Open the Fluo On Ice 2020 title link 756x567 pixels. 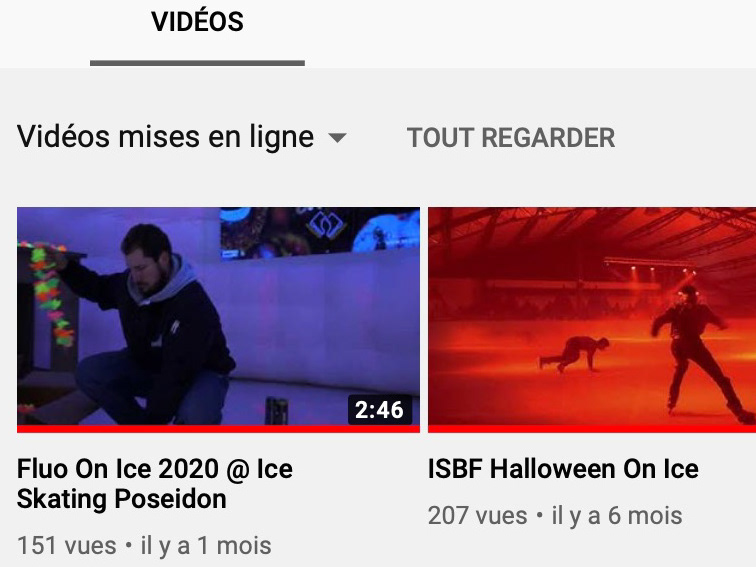coord(155,484)
